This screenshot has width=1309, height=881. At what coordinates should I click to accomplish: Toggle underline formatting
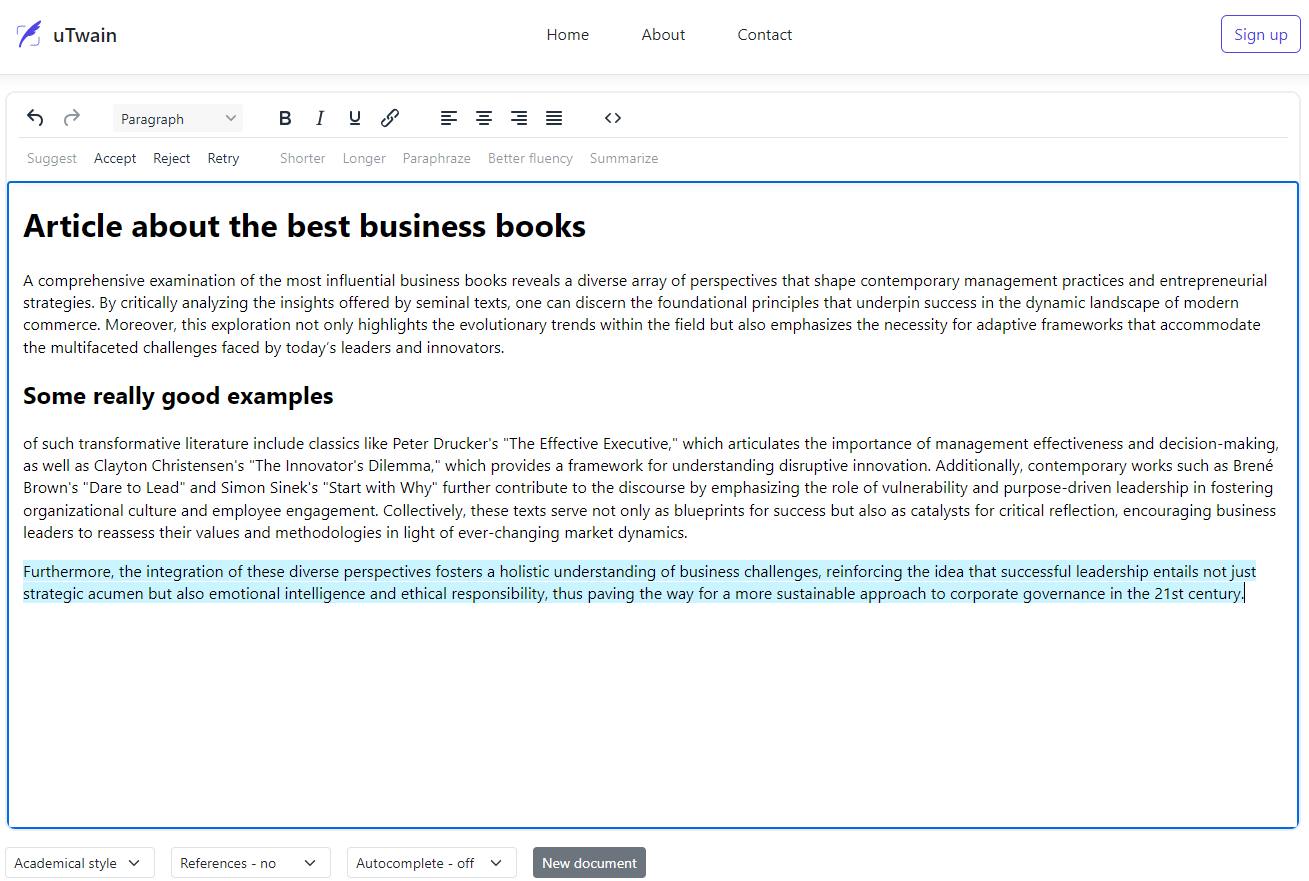pyautogui.click(x=355, y=118)
